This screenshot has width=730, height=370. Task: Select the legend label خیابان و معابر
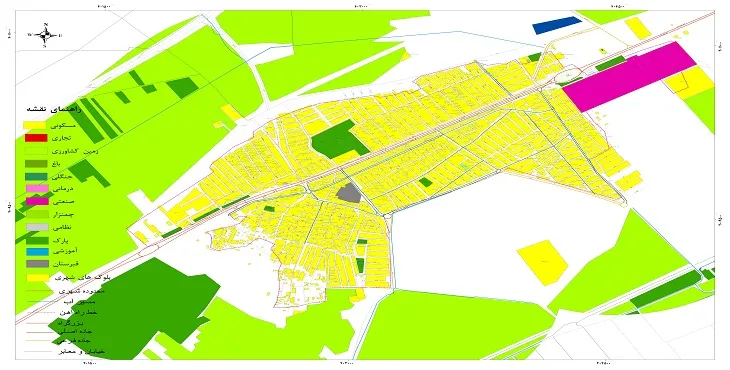point(81,352)
